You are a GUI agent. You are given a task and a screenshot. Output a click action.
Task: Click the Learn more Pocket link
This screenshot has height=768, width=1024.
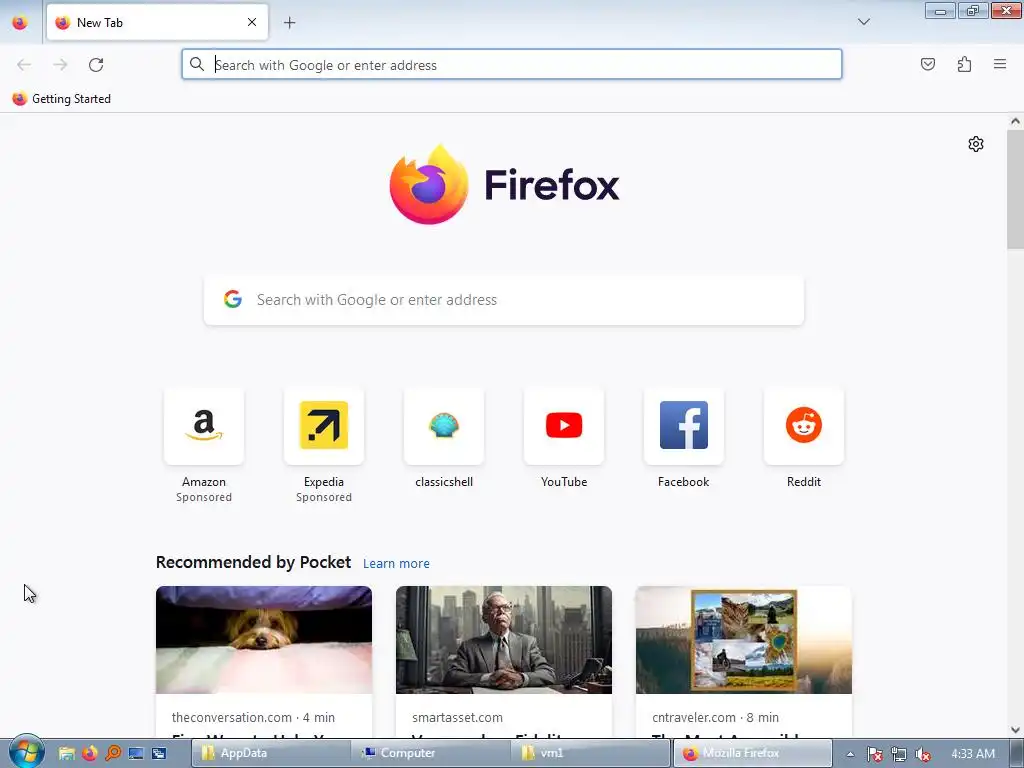[x=396, y=564]
